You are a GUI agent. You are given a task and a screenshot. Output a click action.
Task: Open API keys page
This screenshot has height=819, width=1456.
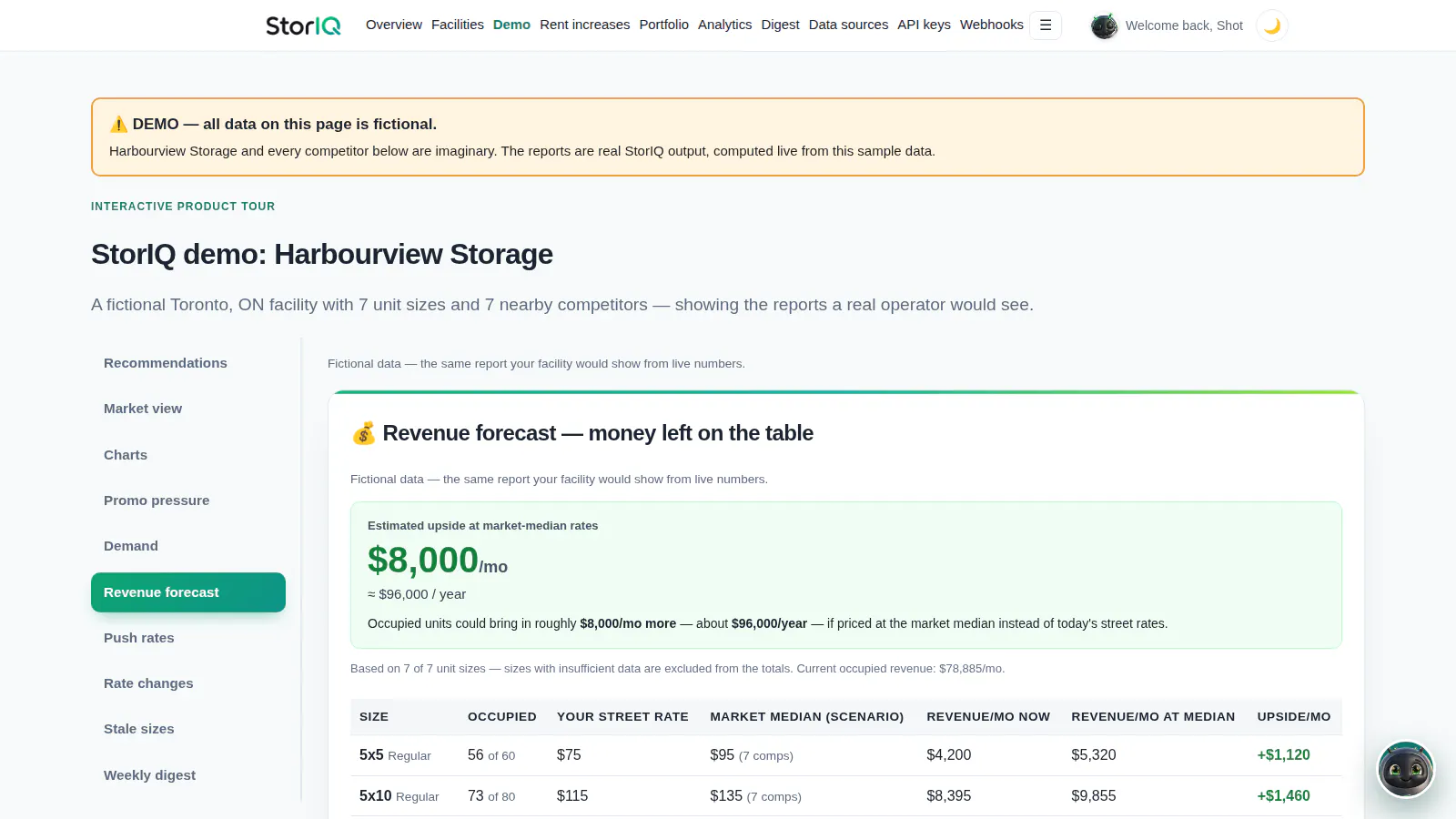coord(924,25)
